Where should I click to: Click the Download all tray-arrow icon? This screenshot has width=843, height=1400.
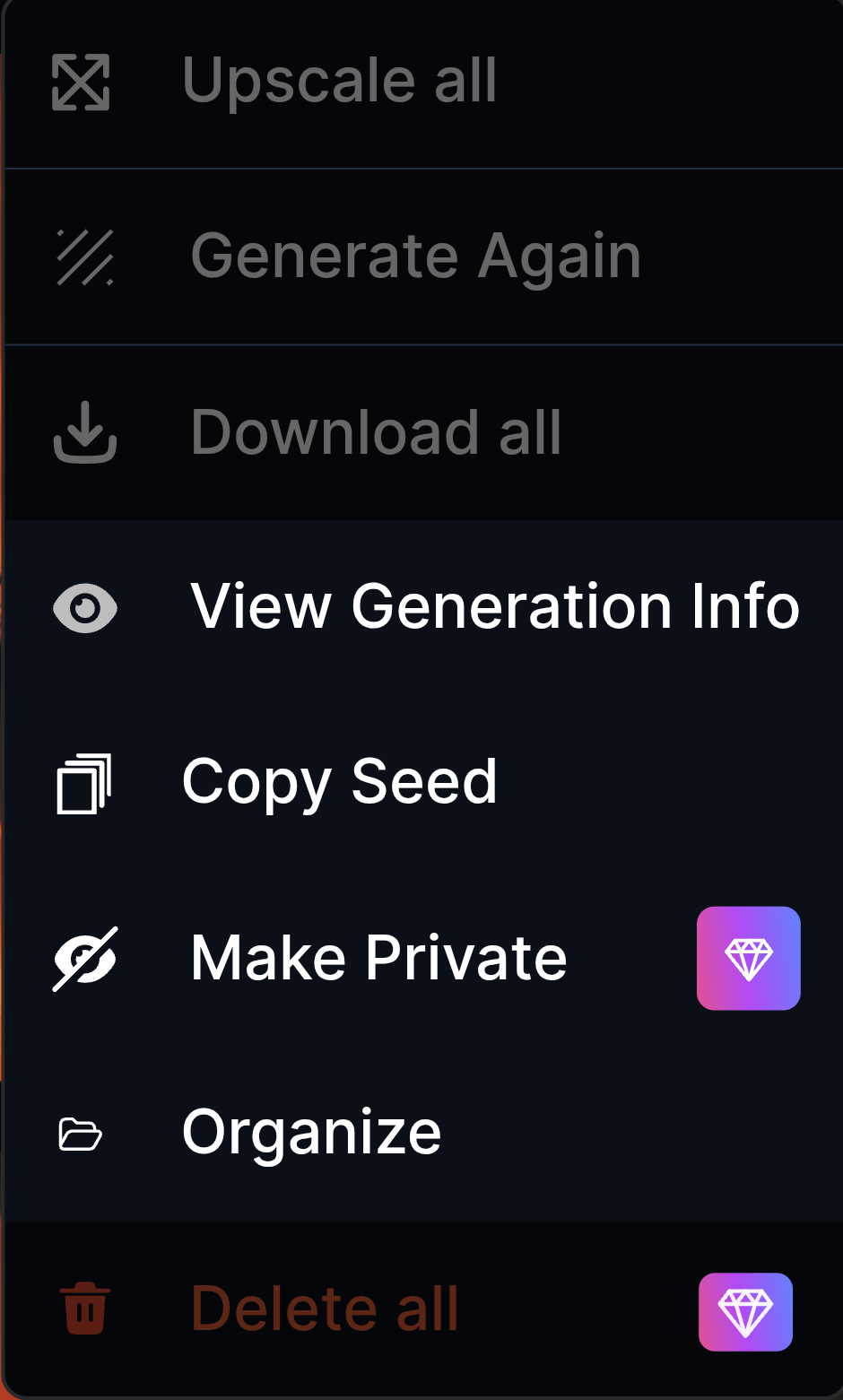click(85, 432)
